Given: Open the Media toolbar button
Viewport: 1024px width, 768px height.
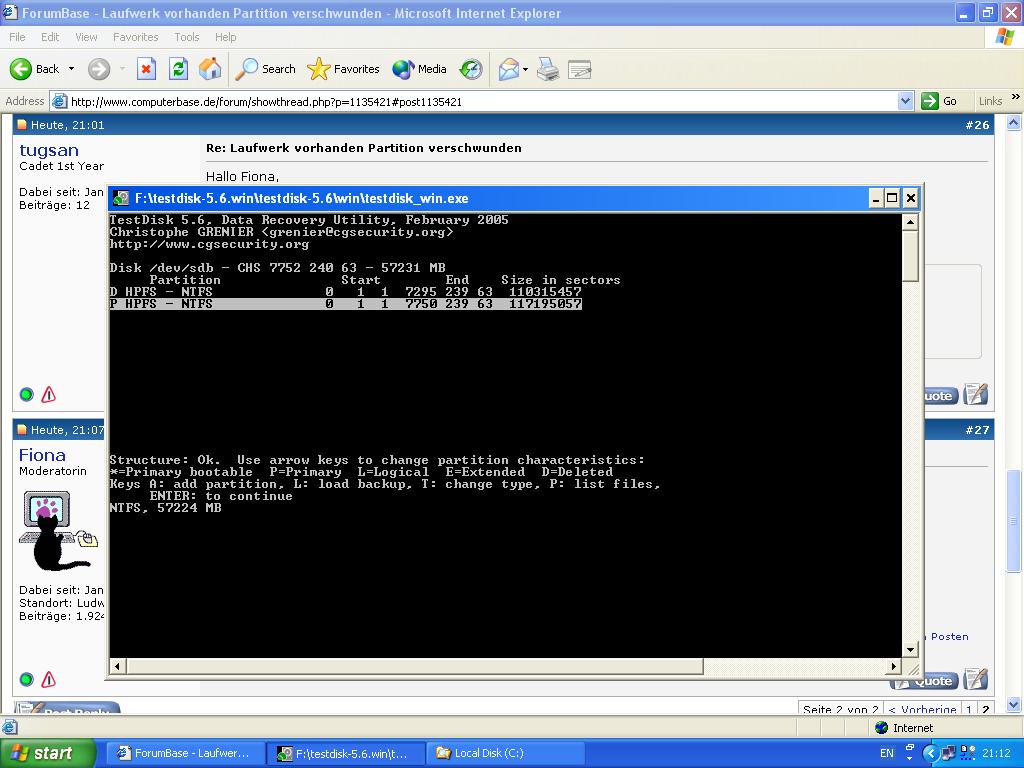Looking at the screenshot, I should tap(419, 69).
